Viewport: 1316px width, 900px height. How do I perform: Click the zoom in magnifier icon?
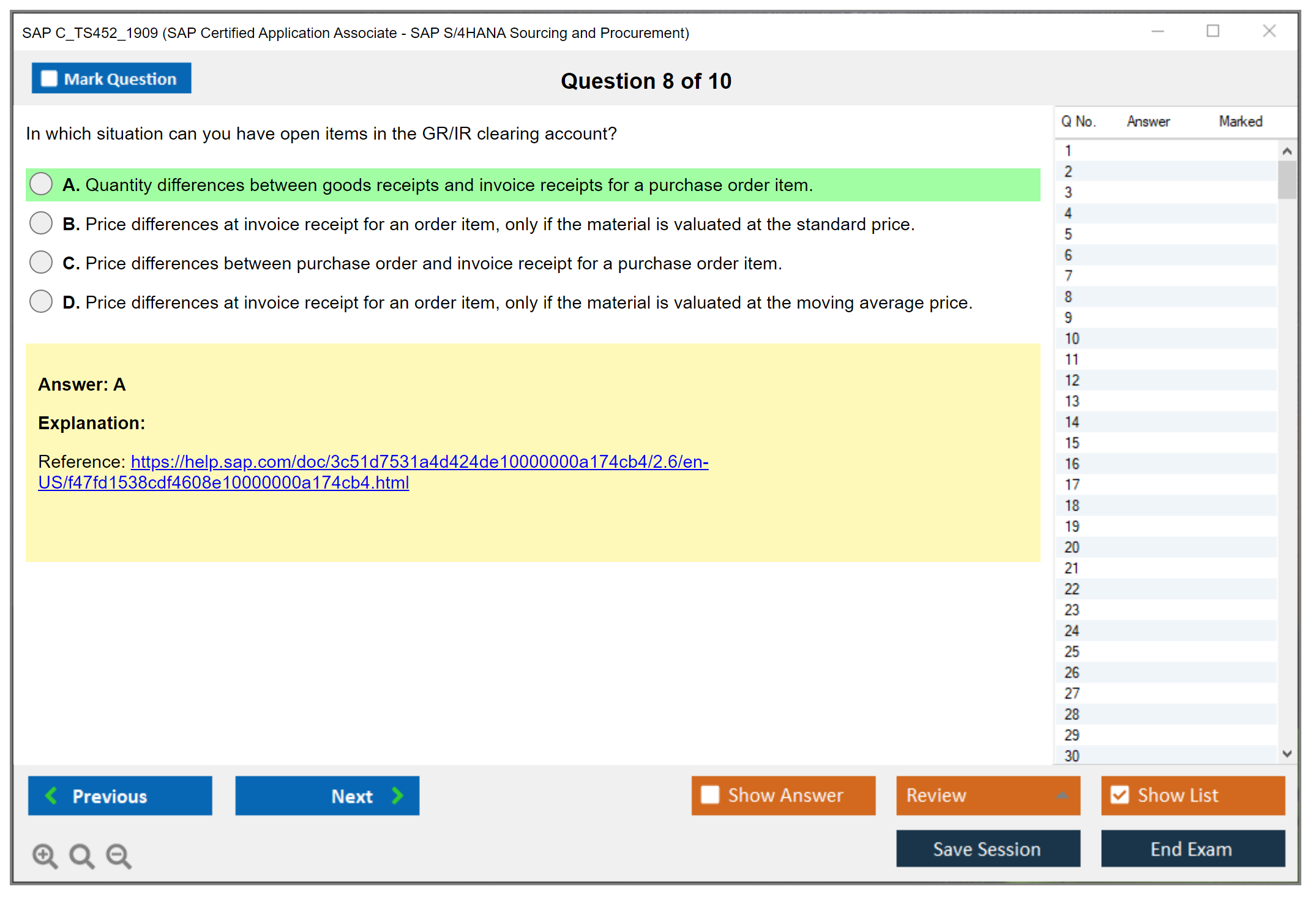tap(45, 855)
